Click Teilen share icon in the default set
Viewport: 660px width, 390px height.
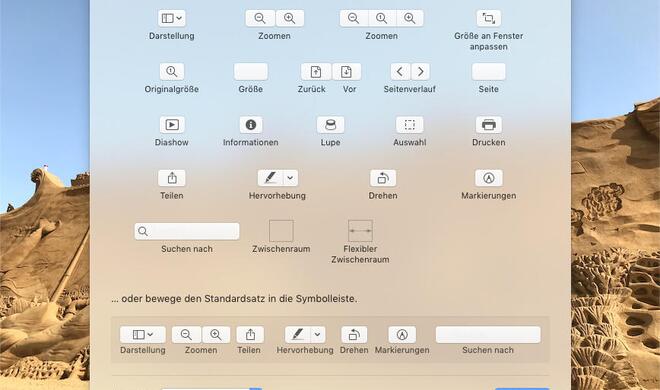click(x=250, y=334)
